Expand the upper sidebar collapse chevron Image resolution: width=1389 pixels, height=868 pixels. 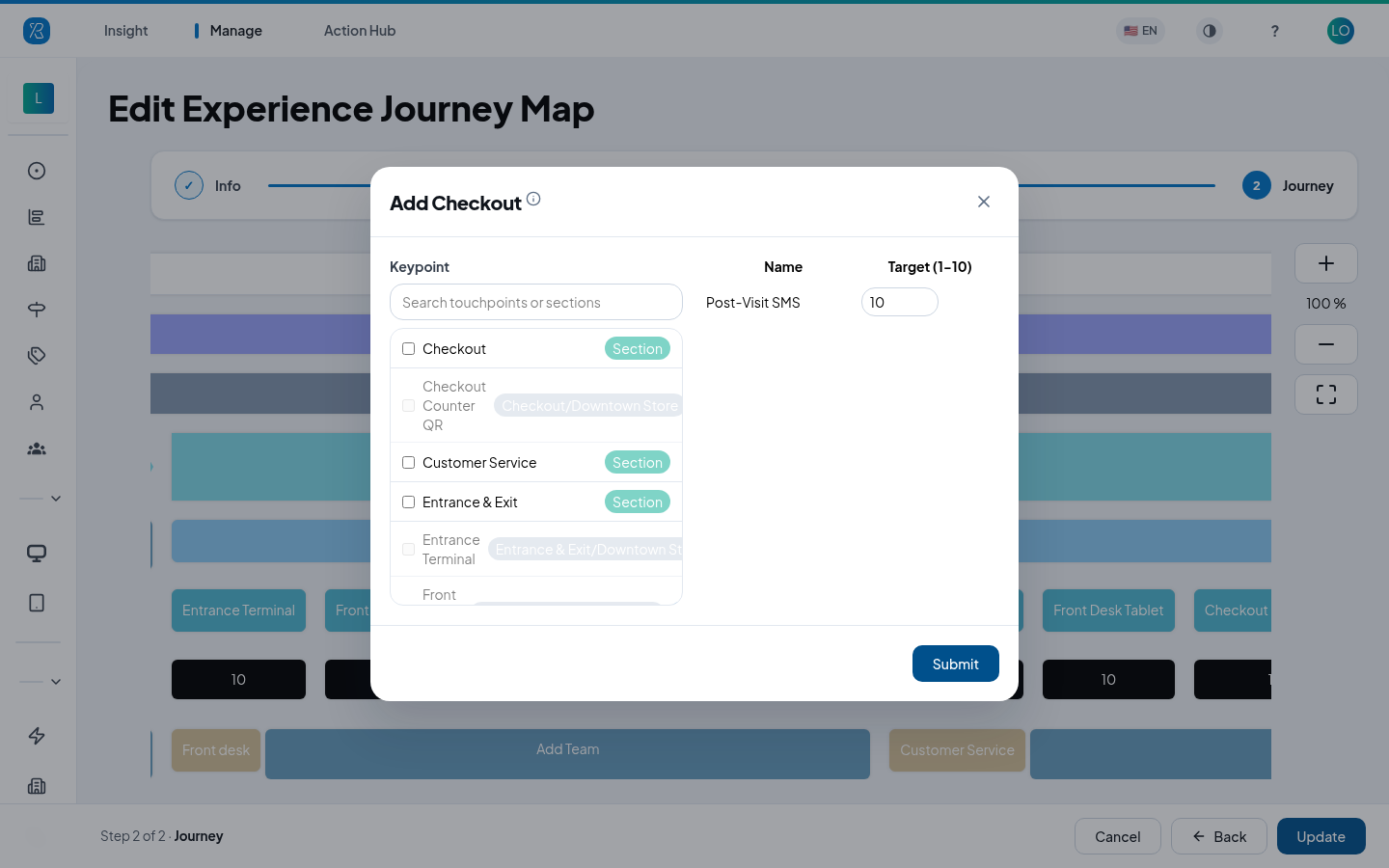56,499
